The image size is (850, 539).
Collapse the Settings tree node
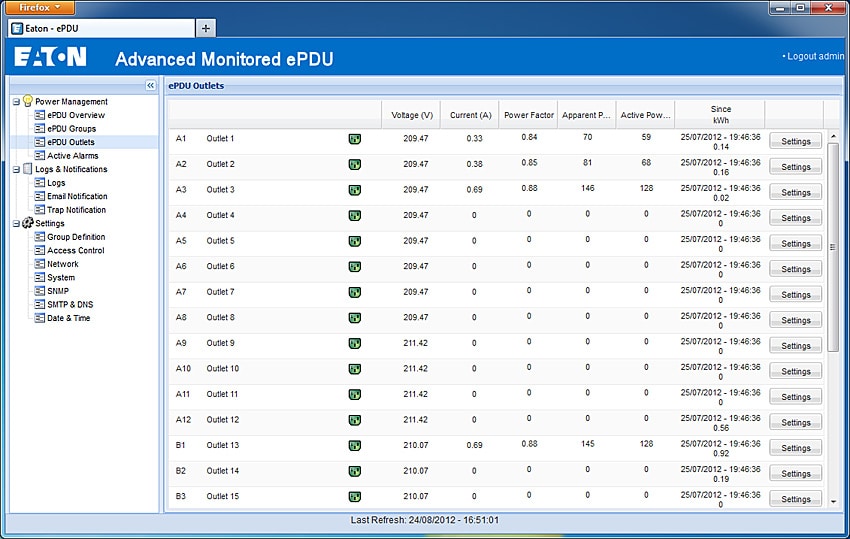tap(16, 223)
